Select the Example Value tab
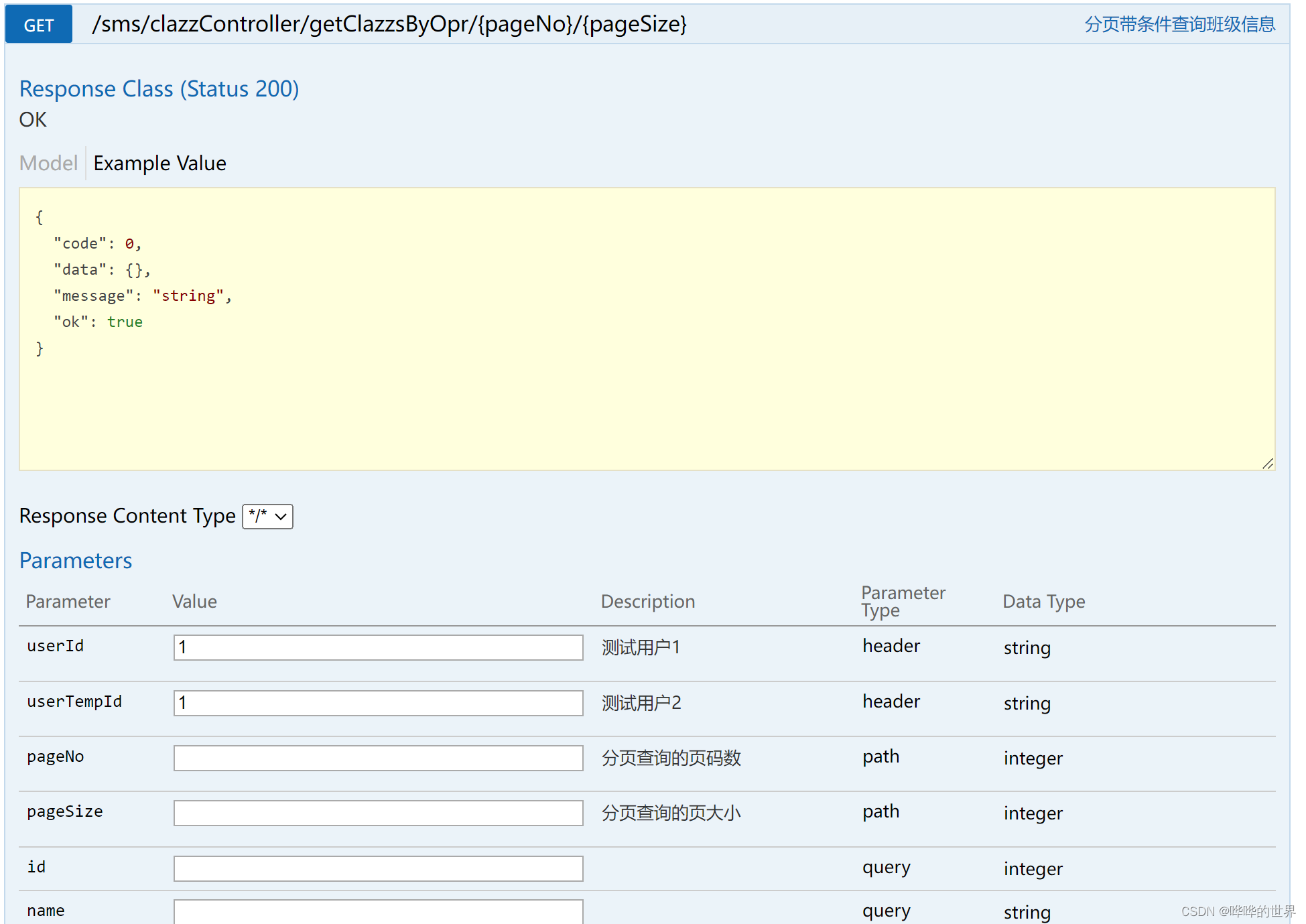1306x924 pixels. coord(159,163)
